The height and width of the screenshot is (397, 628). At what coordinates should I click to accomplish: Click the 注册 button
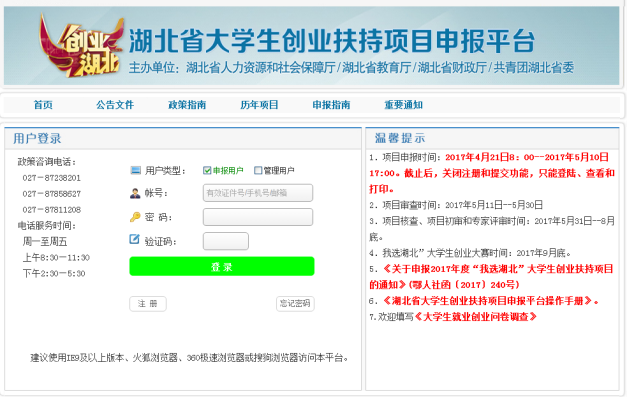coord(148,304)
